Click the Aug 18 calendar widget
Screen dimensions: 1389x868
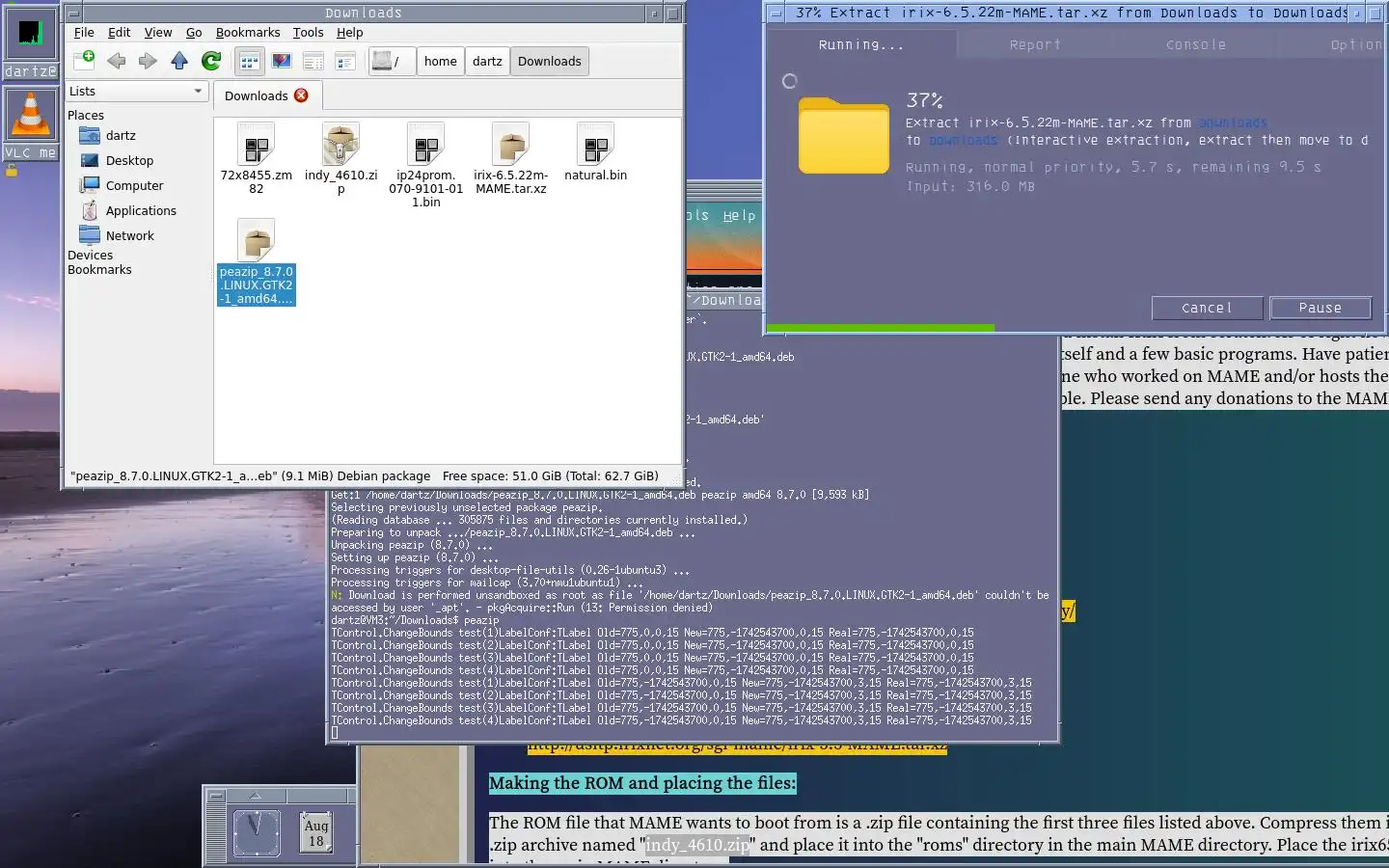[316, 833]
